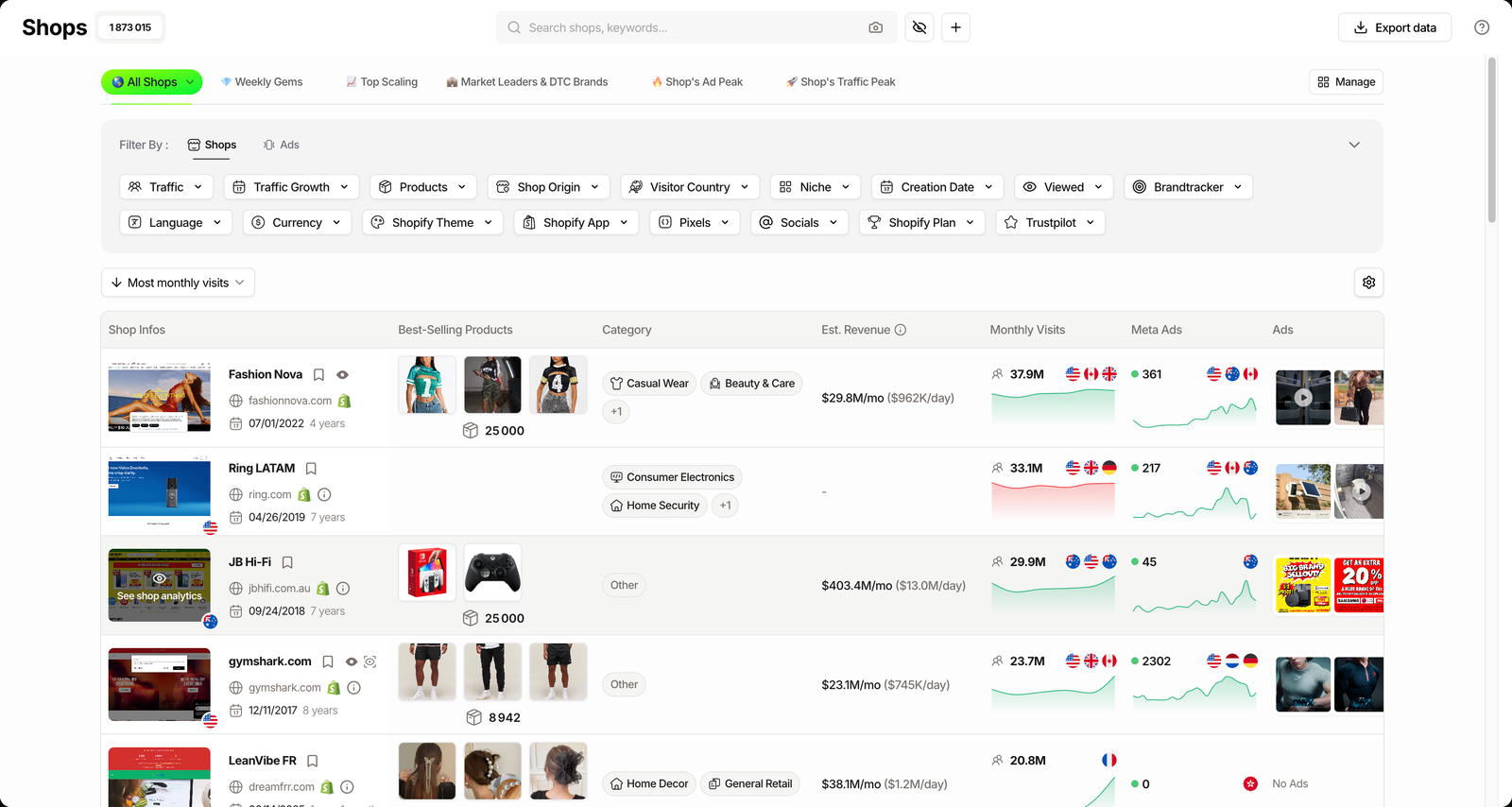Open the help question mark icon
This screenshot has width=1512, height=807.
click(x=1482, y=27)
